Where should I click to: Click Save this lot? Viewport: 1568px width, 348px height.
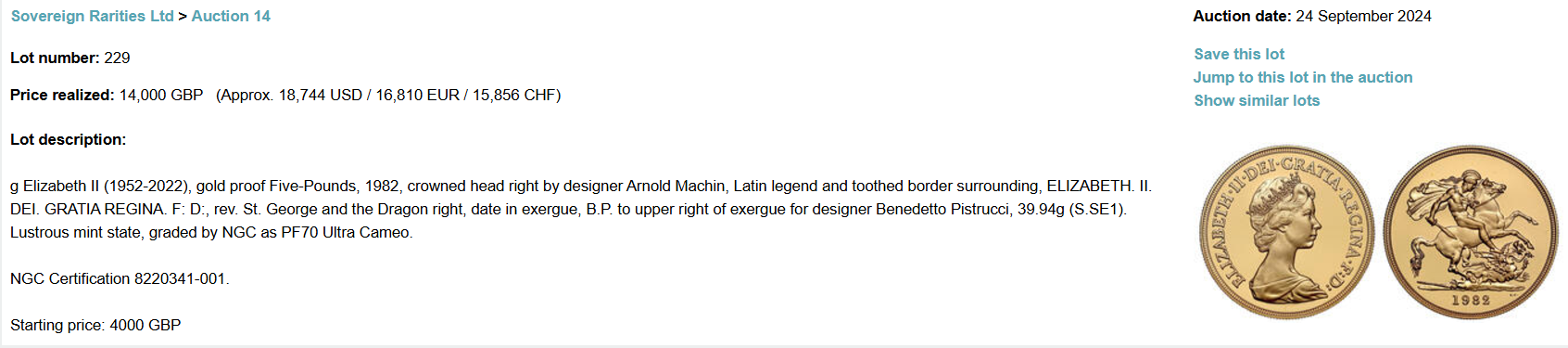click(x=1239, y=54)
